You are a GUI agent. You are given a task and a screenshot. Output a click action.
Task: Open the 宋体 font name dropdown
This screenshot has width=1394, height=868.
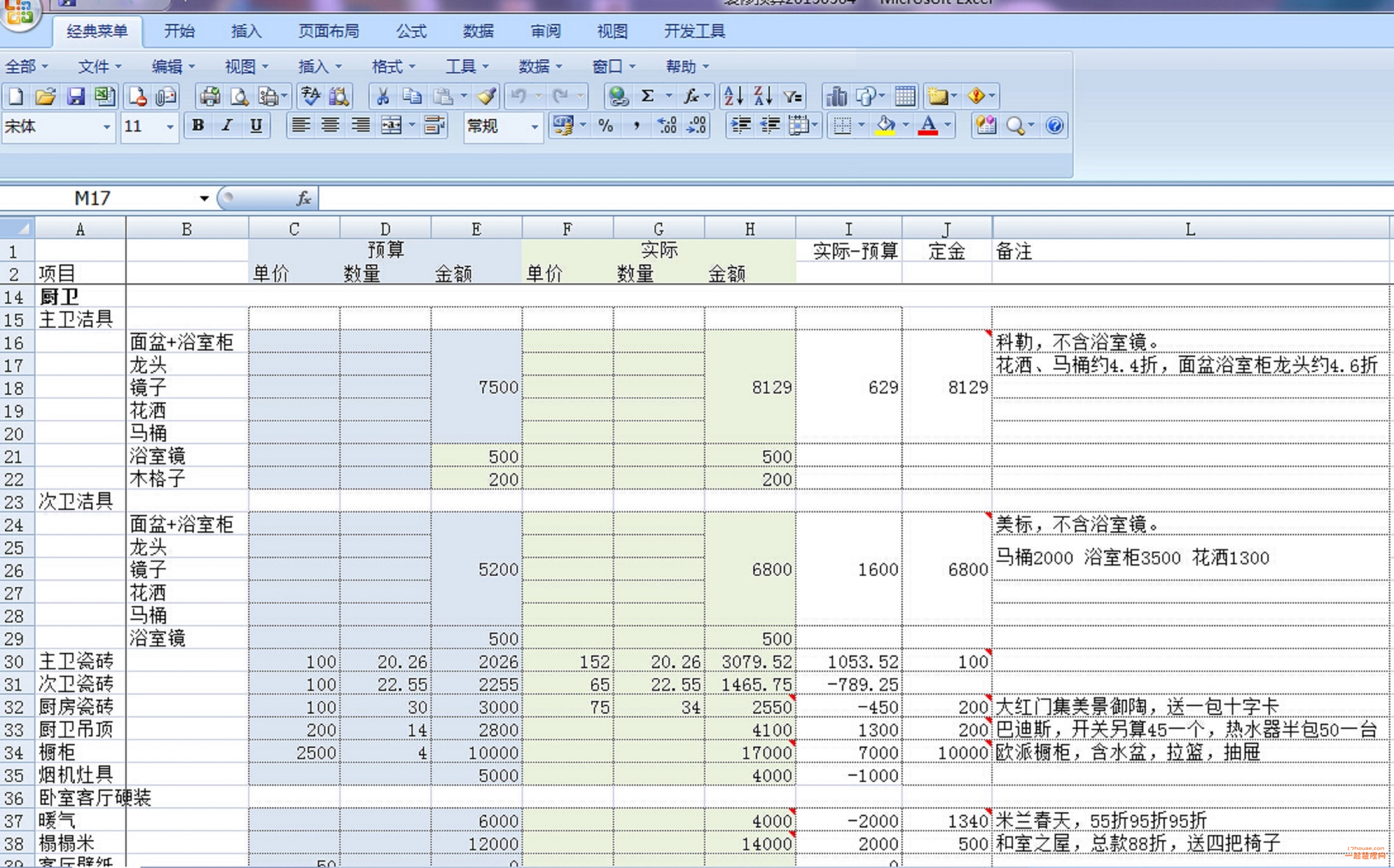(107, 127)
